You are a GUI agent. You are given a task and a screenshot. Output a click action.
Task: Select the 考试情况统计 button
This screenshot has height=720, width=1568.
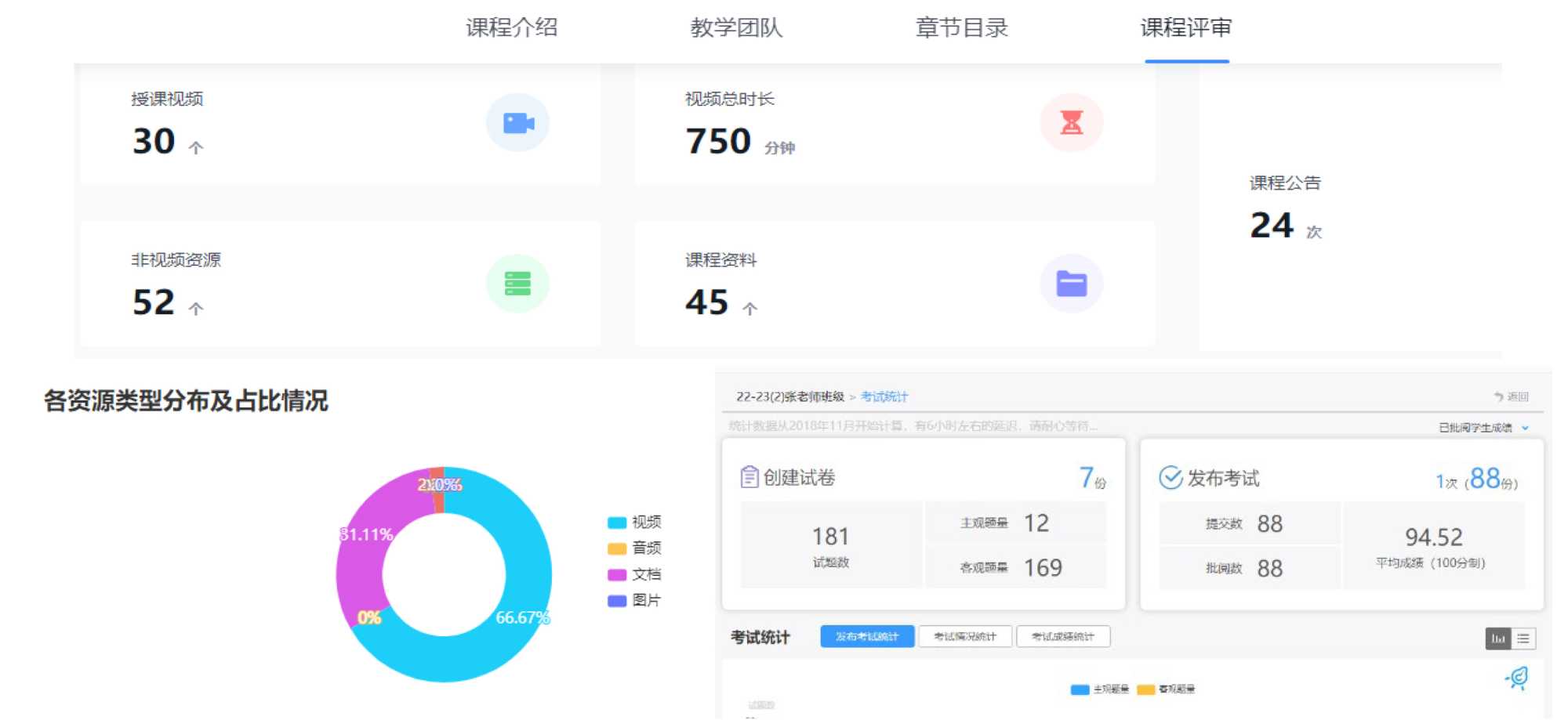[x=964, y=636]
